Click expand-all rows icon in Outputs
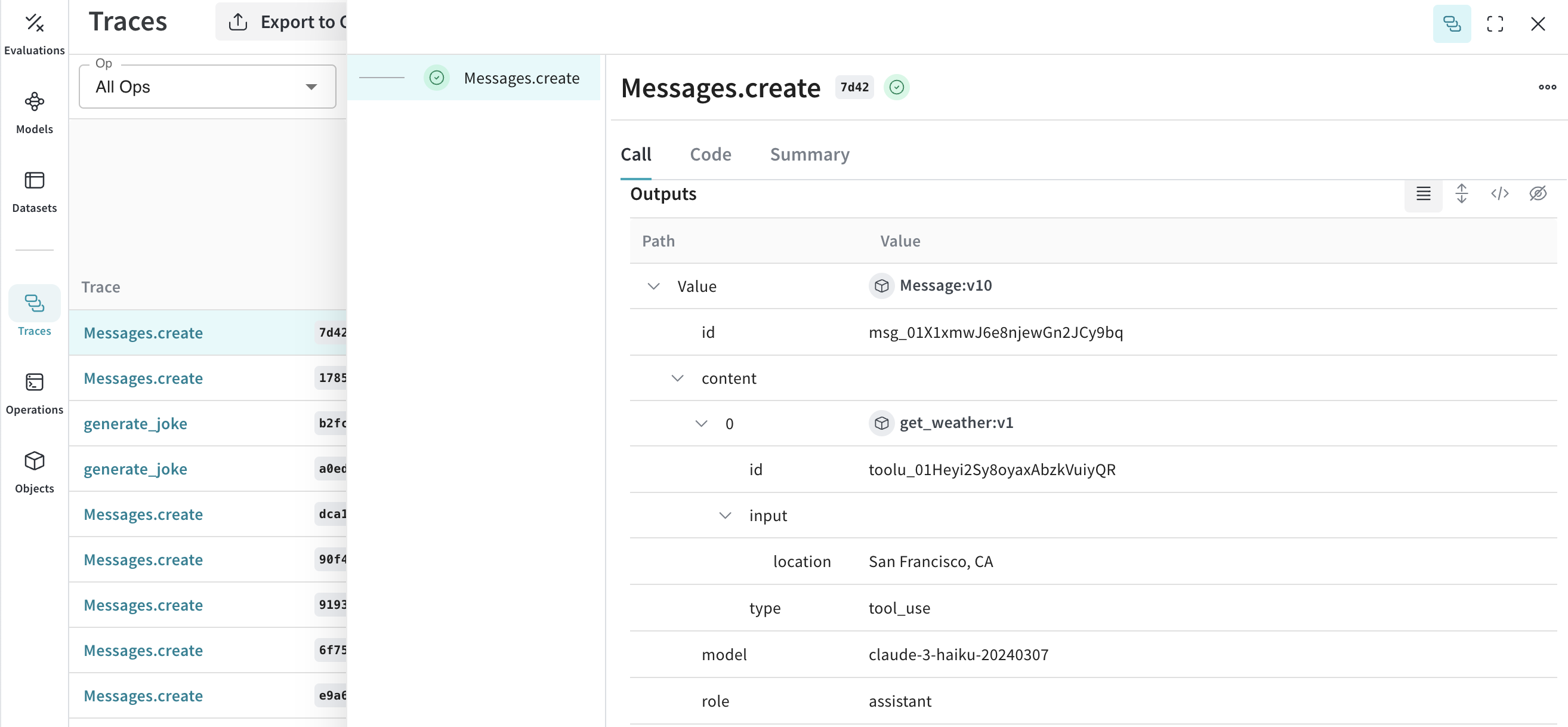Image resolution: width=1568 pixels, height=727 pixels. coord(1461,193)
